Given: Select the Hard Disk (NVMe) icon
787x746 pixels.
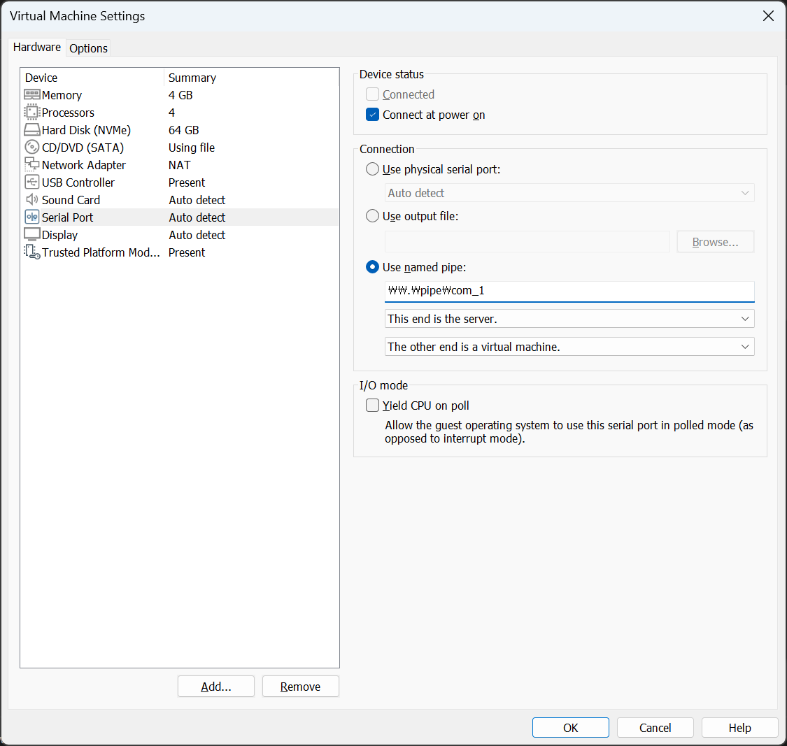Looking at the screenshot, I should (32, 130).
